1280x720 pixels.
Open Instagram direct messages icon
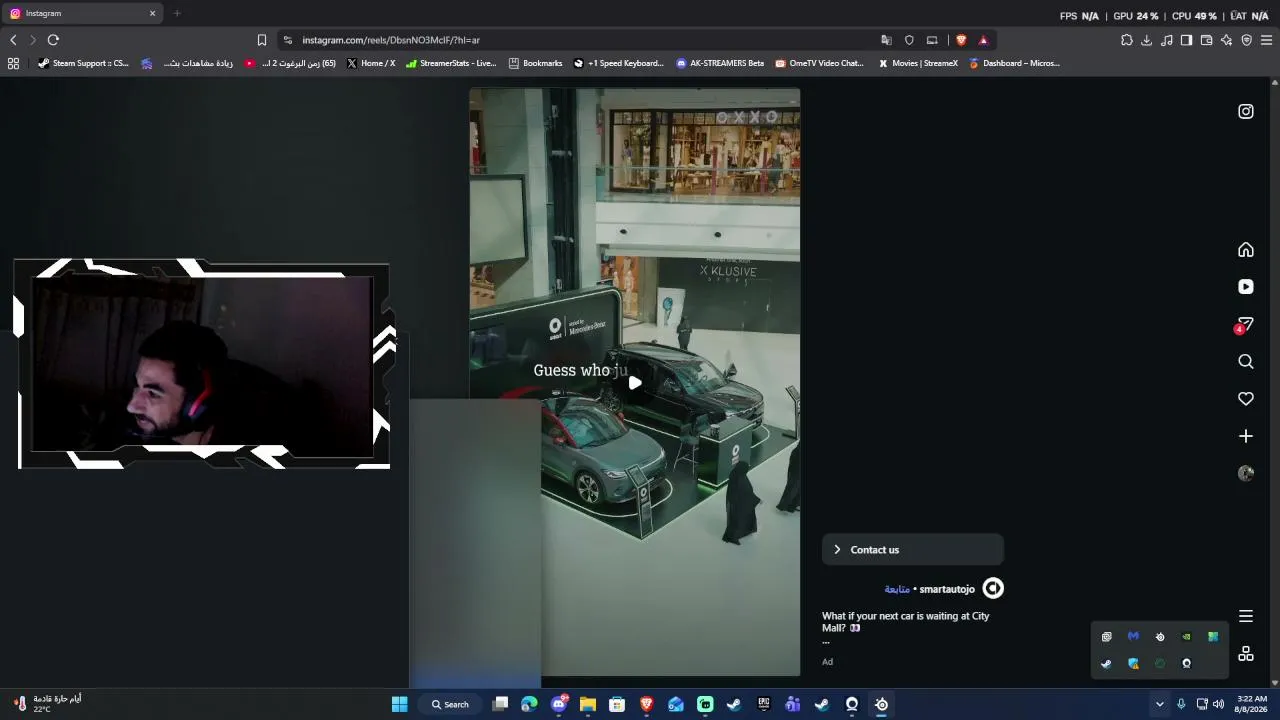1245,324
